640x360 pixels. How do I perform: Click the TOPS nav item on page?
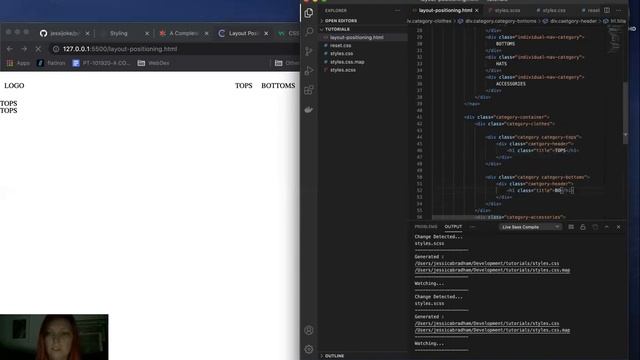click(x=244, y=86)
